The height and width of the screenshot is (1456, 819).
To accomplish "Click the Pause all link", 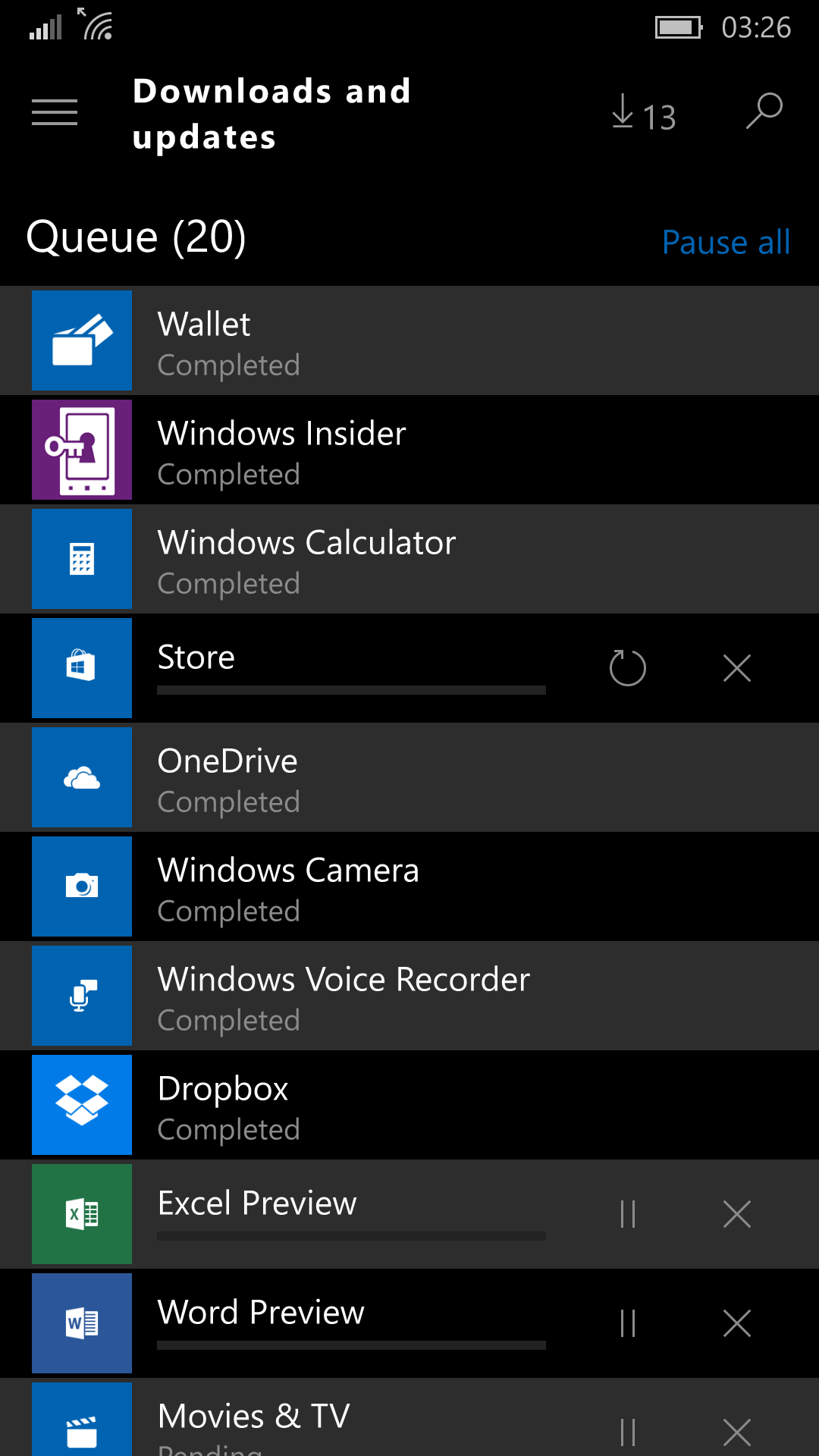I will pyautogui.click(x=726, y=243).
